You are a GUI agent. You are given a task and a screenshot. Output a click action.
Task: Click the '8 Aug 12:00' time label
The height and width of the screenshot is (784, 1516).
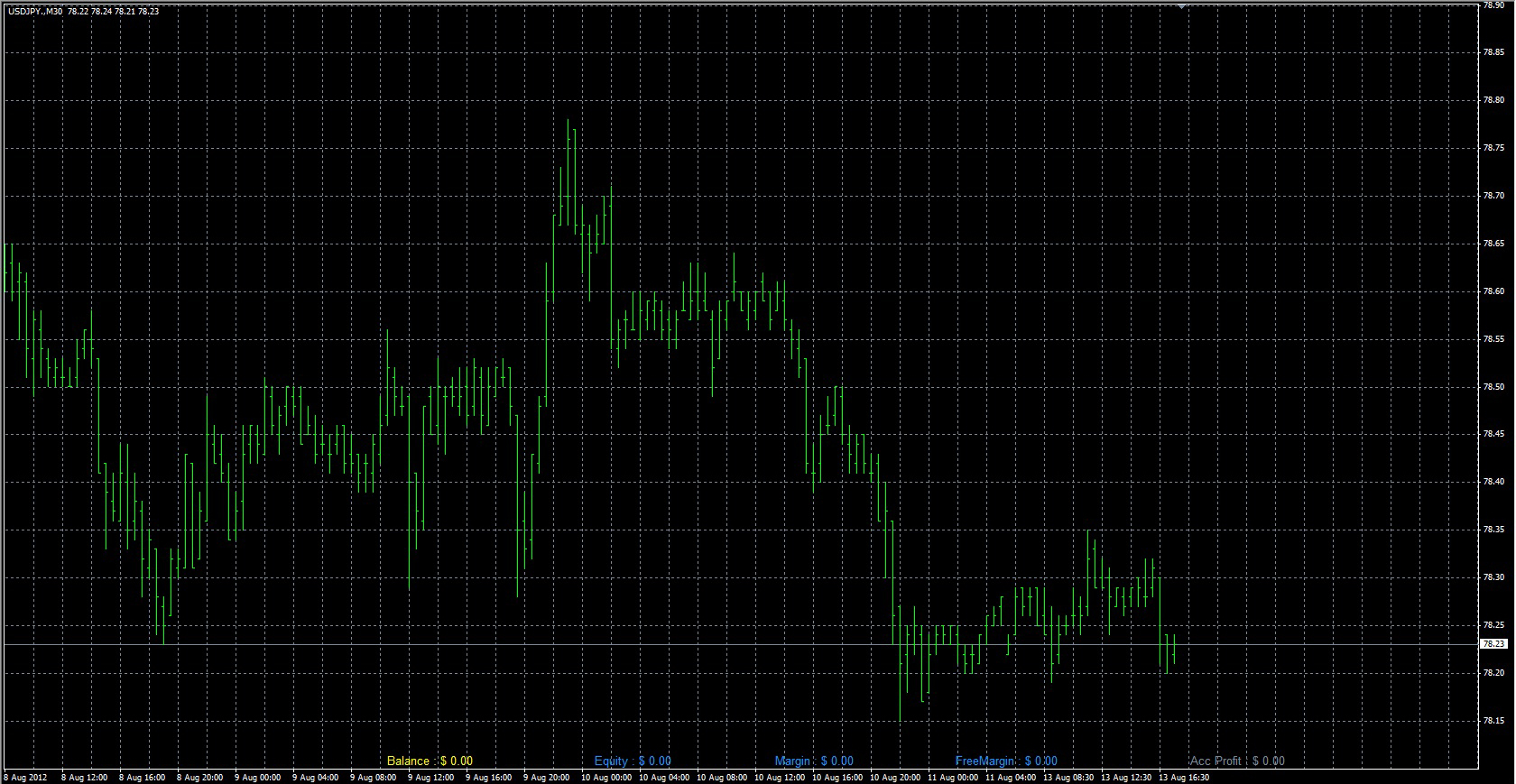click(x=84, y=777)
